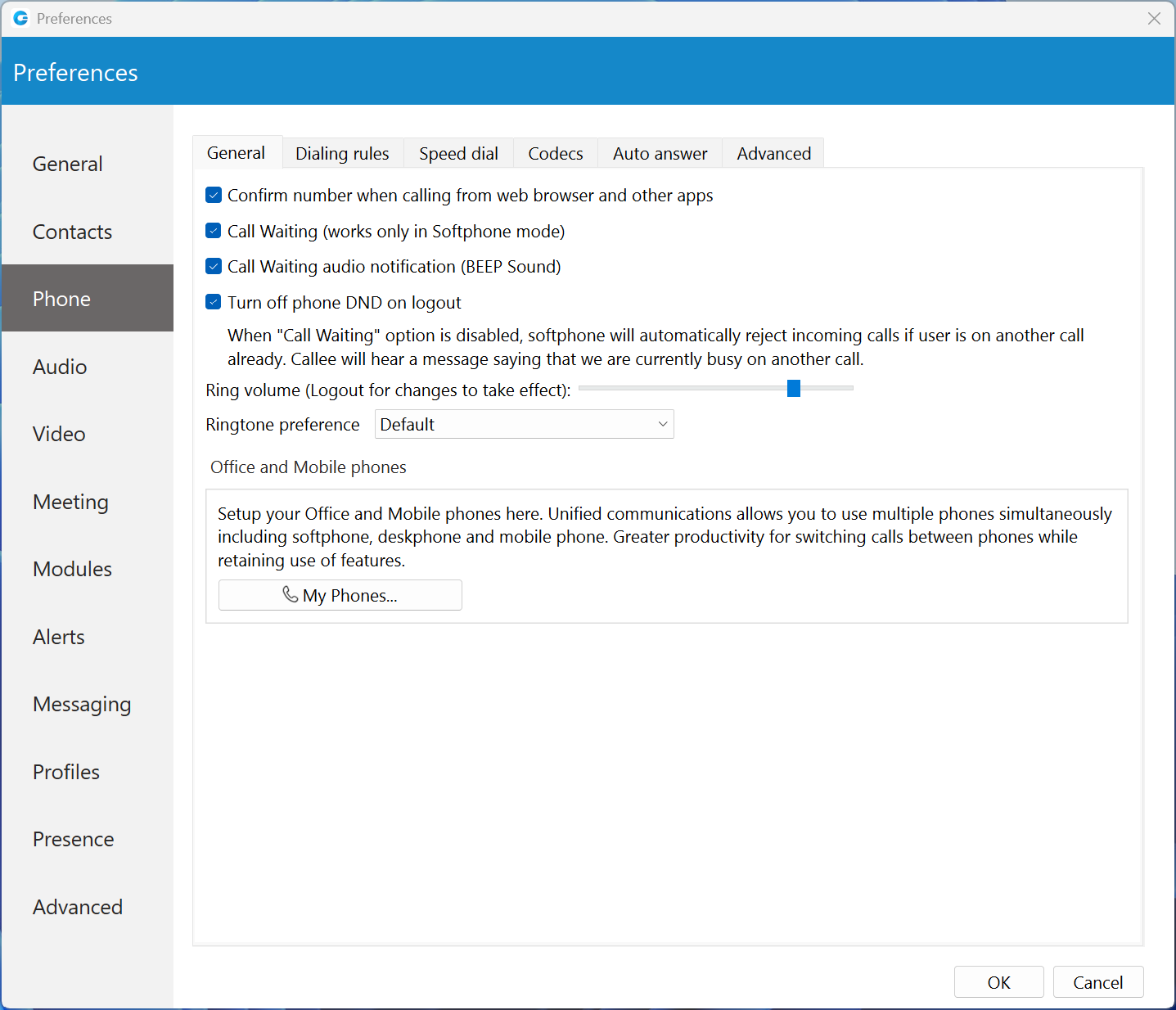Open the My Phones dialog

tap(340, 595)
